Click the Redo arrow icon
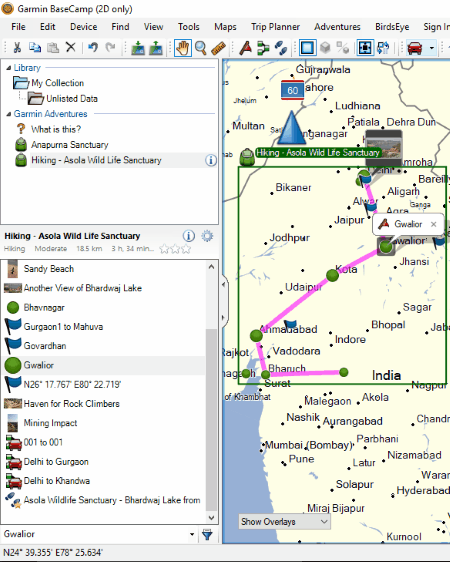This screenshot has height=562, width=450. click(x=111, y=47)
